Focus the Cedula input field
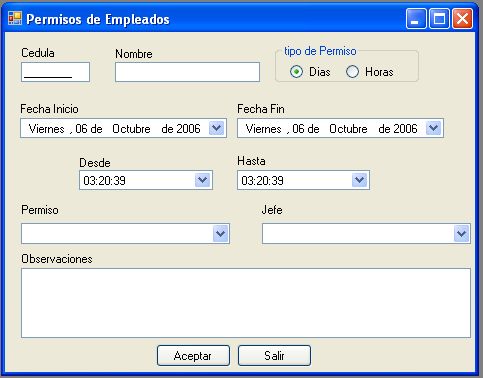483x378 pixels. tap(55, 72)
